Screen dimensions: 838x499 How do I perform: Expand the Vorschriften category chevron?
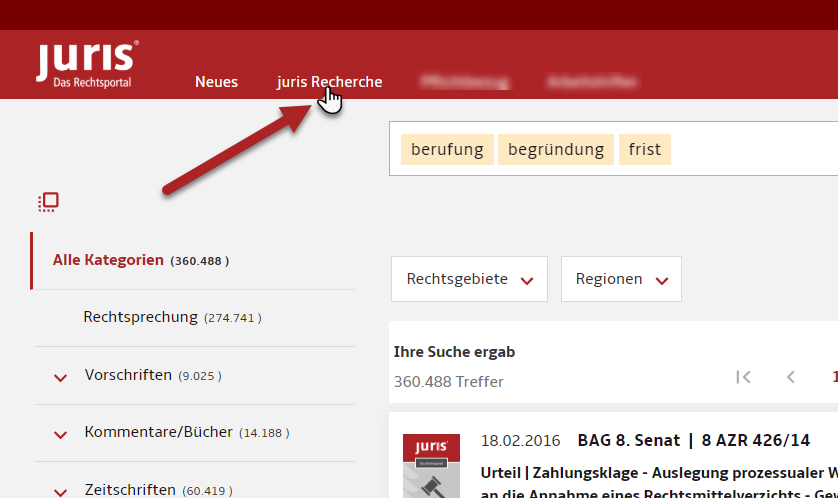point(61,377)
